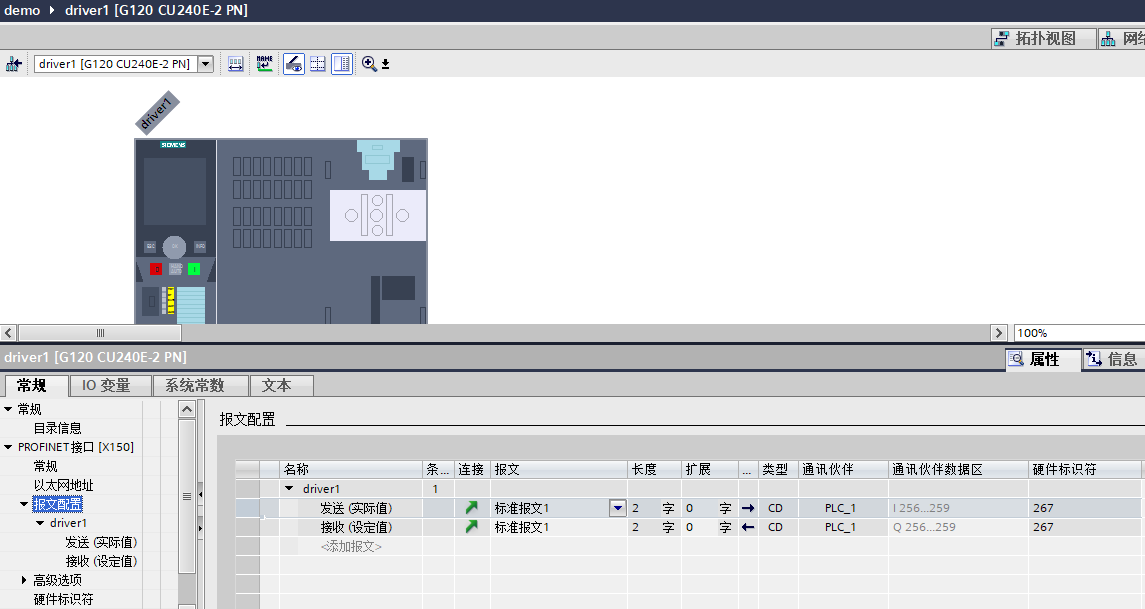Click the zoom magnifier icon
This screenshot has width=1145, height=609.
click(x=369, y=64)
